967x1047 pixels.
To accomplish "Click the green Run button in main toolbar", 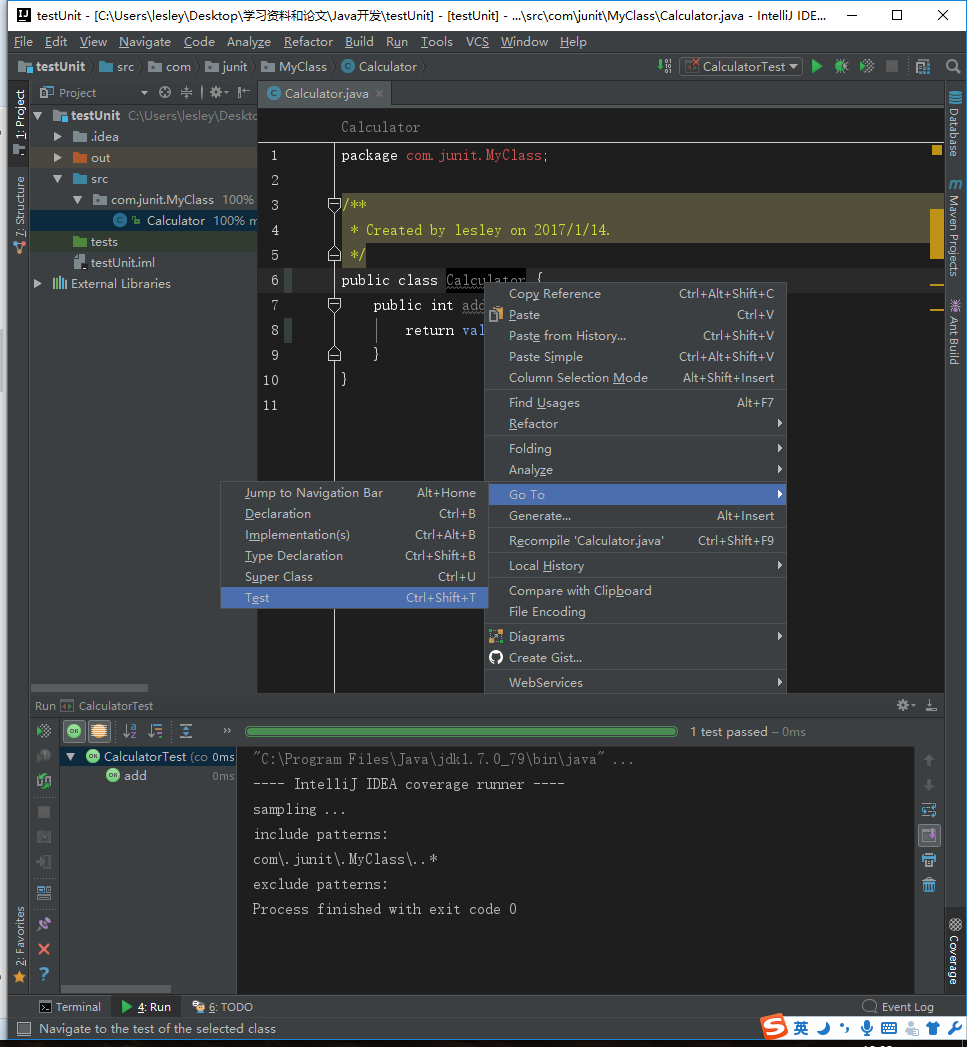I will pos(817,66).
